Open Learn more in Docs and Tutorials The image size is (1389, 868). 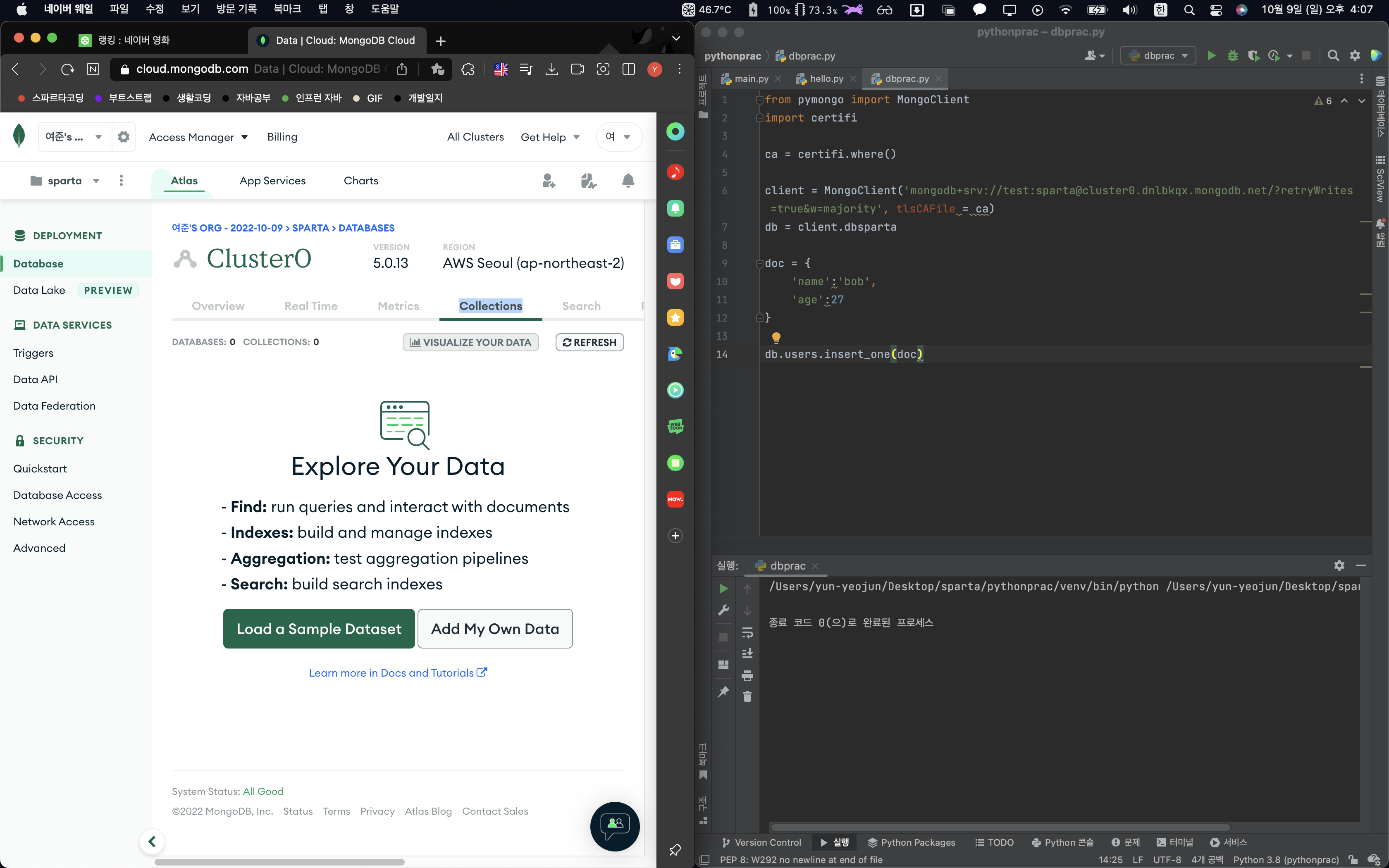[x=398, y=673]
